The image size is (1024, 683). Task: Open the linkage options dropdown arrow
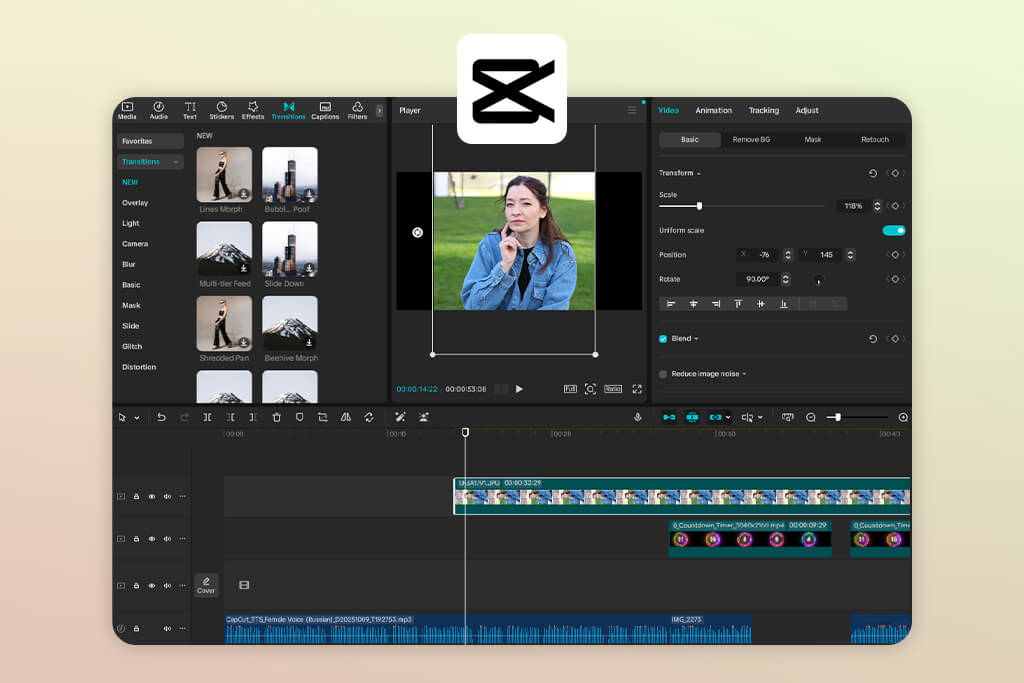(728, 418)
